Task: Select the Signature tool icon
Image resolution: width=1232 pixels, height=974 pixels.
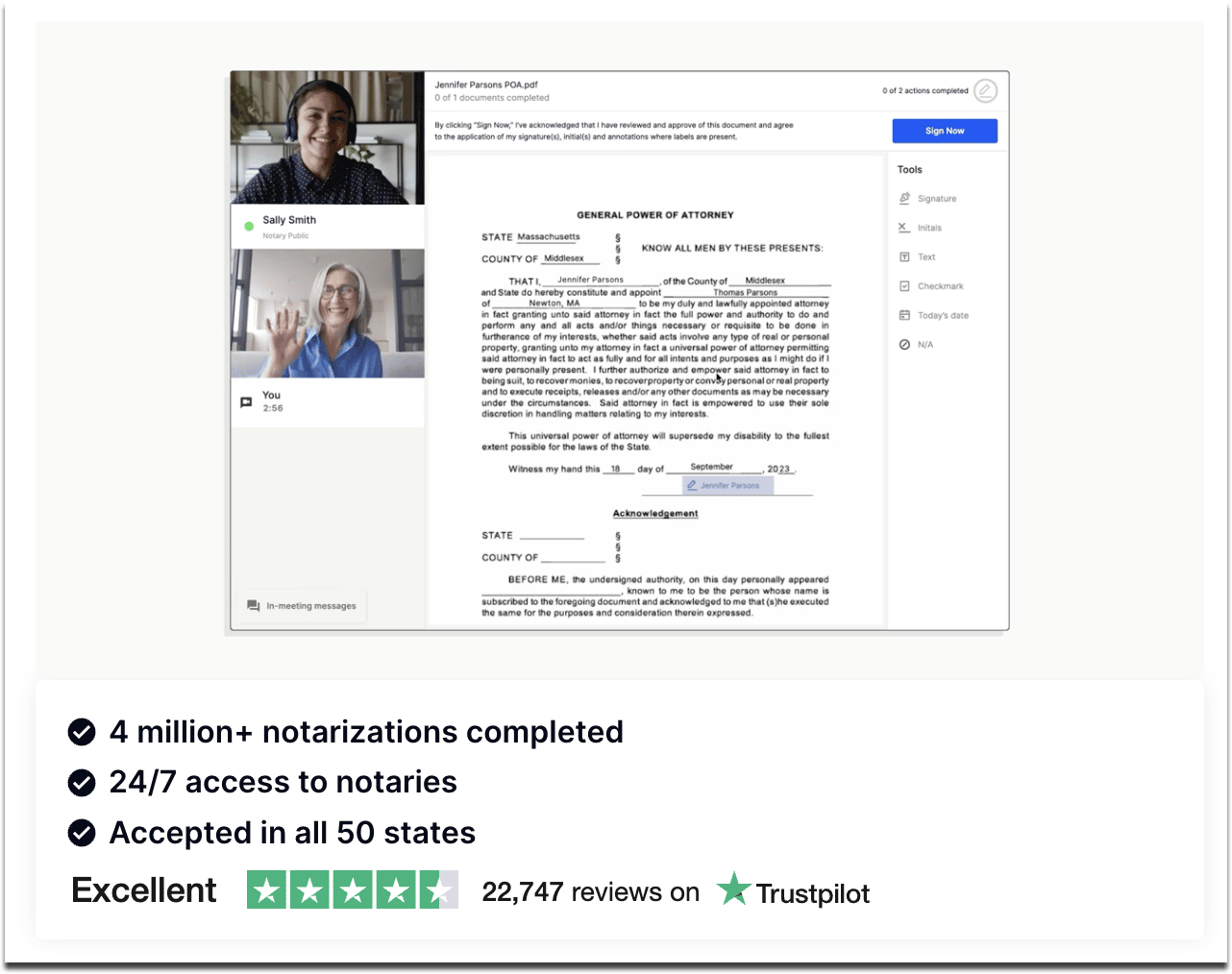Action: pos(904,199)
